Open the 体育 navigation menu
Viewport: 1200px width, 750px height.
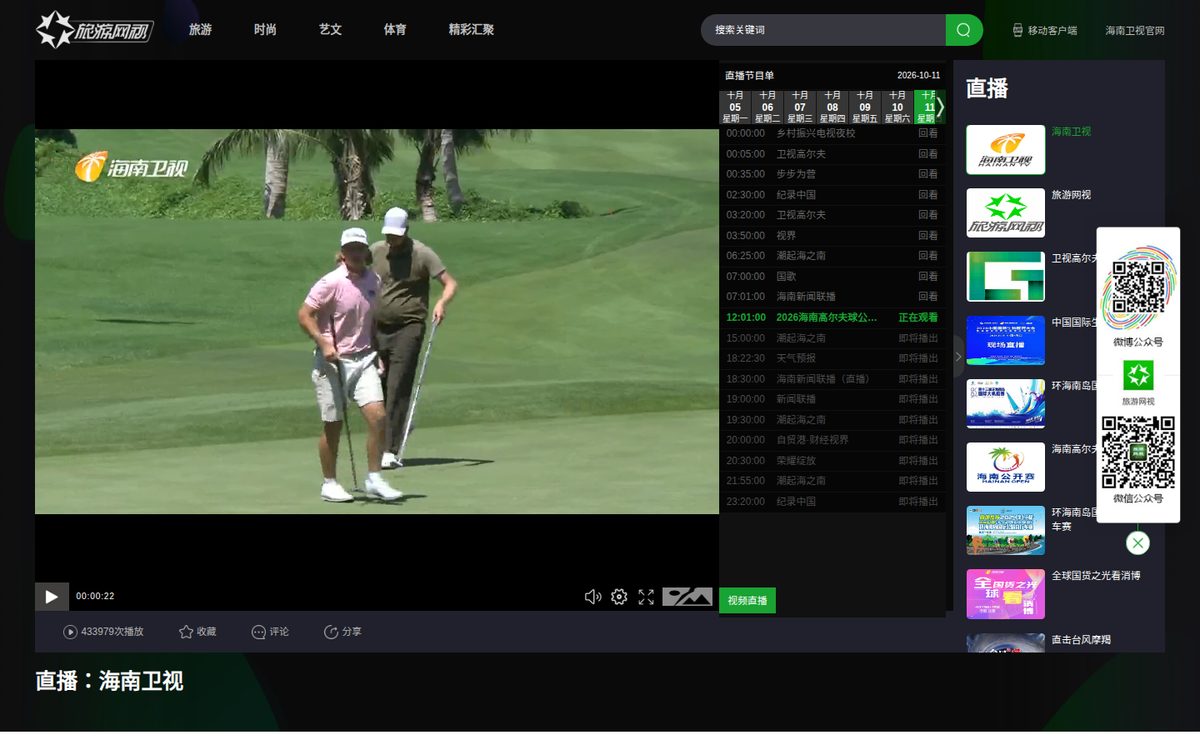click(x=395, y=30)
